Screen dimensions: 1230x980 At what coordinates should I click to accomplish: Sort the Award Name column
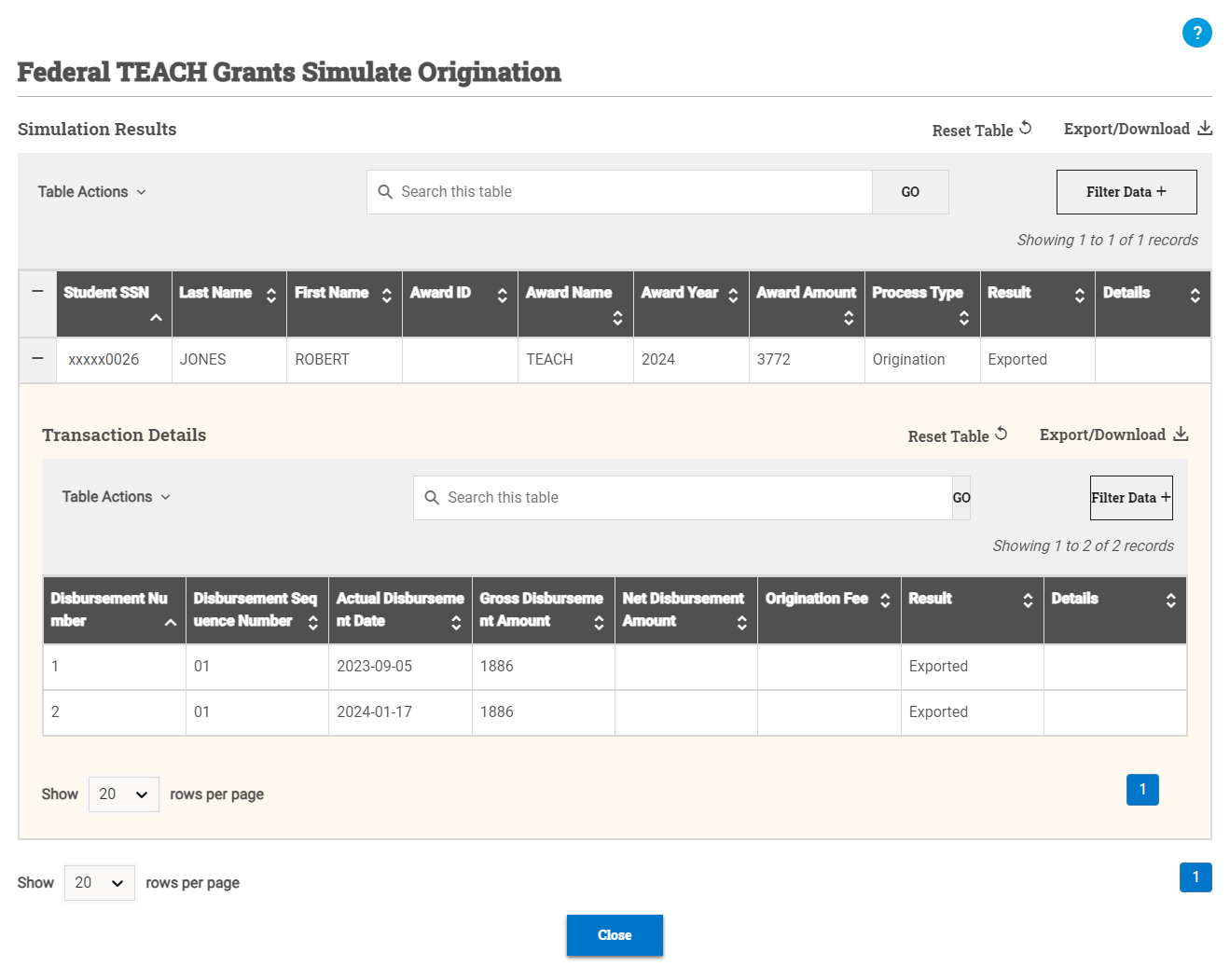pyautogui.click(x=617, y=318)
